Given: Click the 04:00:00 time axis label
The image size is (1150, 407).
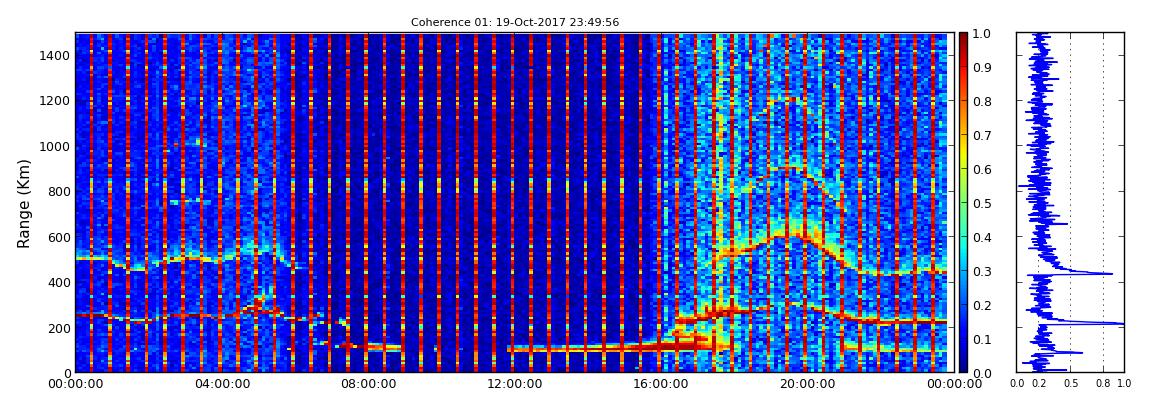Looking at the screenshot, I should (221, 384).
